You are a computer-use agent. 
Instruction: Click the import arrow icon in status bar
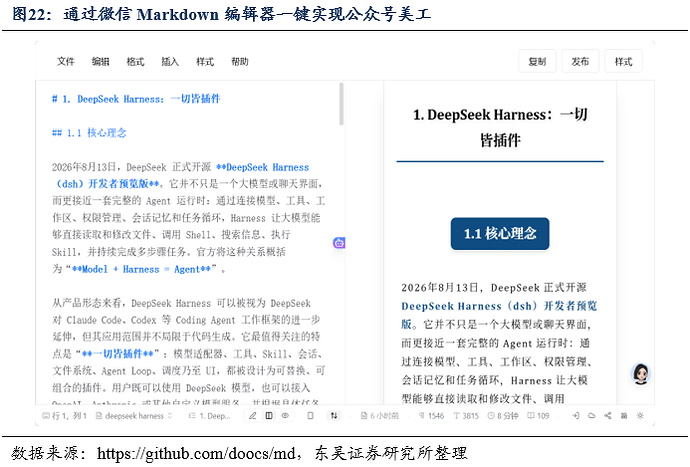click(576, 416)
